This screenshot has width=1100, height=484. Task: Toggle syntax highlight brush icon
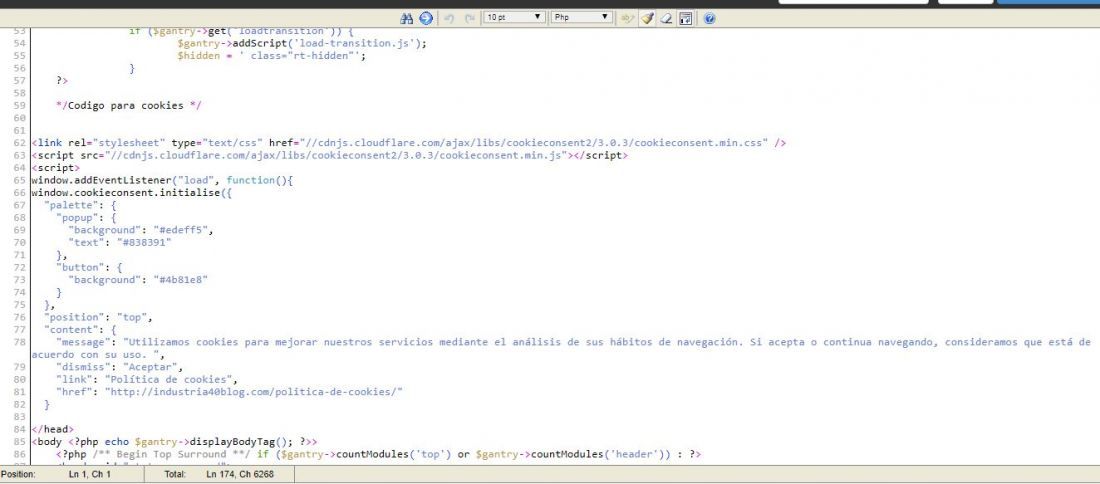(x=647, y=18)
